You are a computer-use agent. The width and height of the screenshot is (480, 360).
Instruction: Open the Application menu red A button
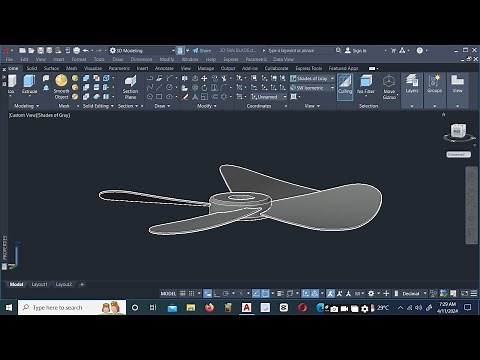tap(6, 50)
